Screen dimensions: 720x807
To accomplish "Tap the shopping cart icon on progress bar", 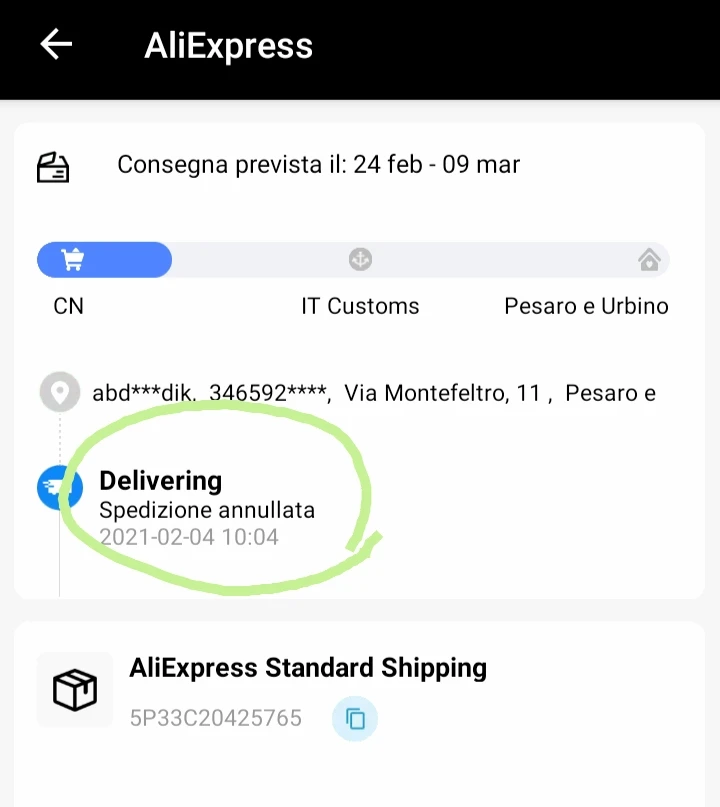I will point(73,259).
